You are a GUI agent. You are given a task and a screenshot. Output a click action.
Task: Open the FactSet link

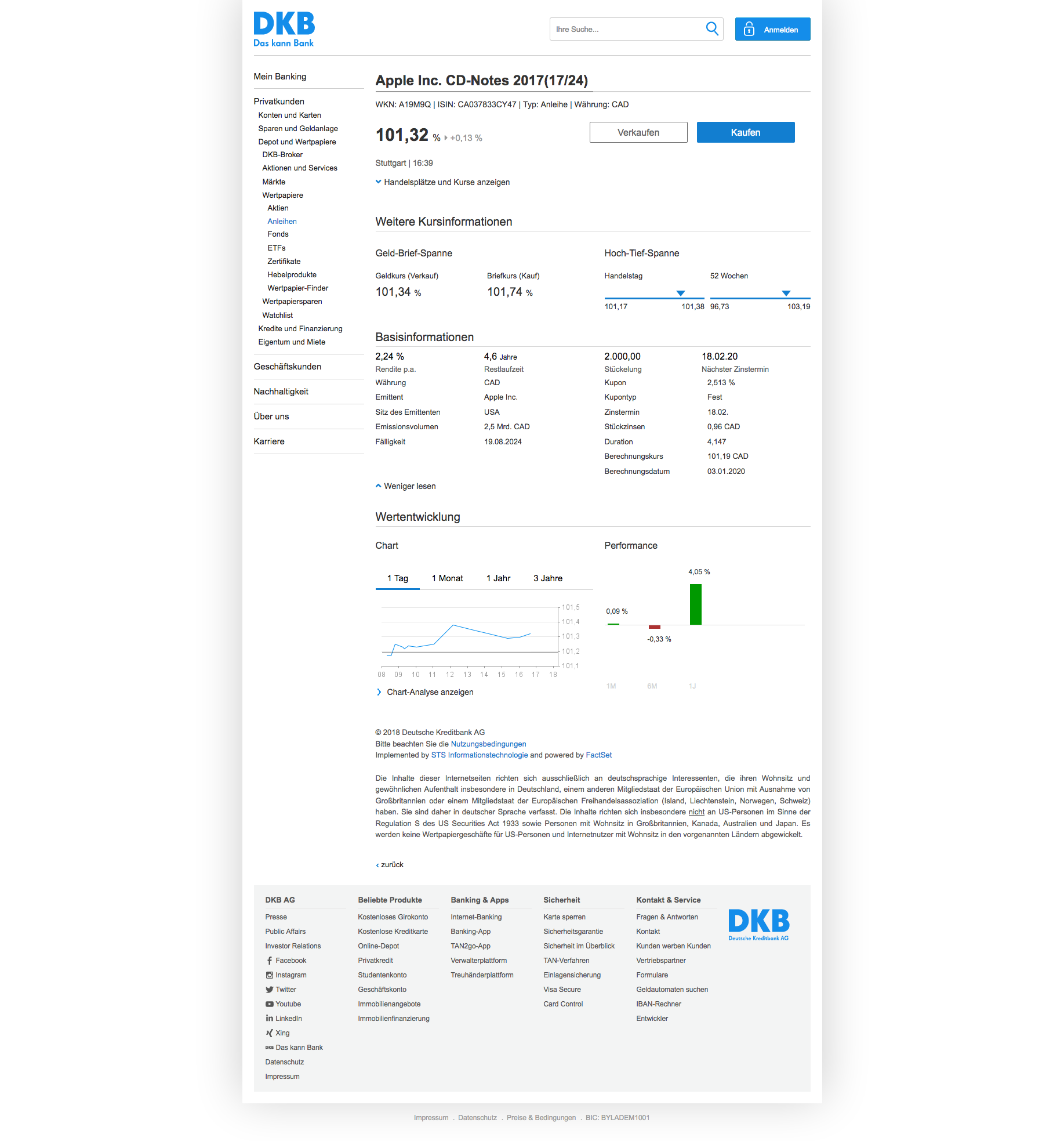(x=599, y=755)
